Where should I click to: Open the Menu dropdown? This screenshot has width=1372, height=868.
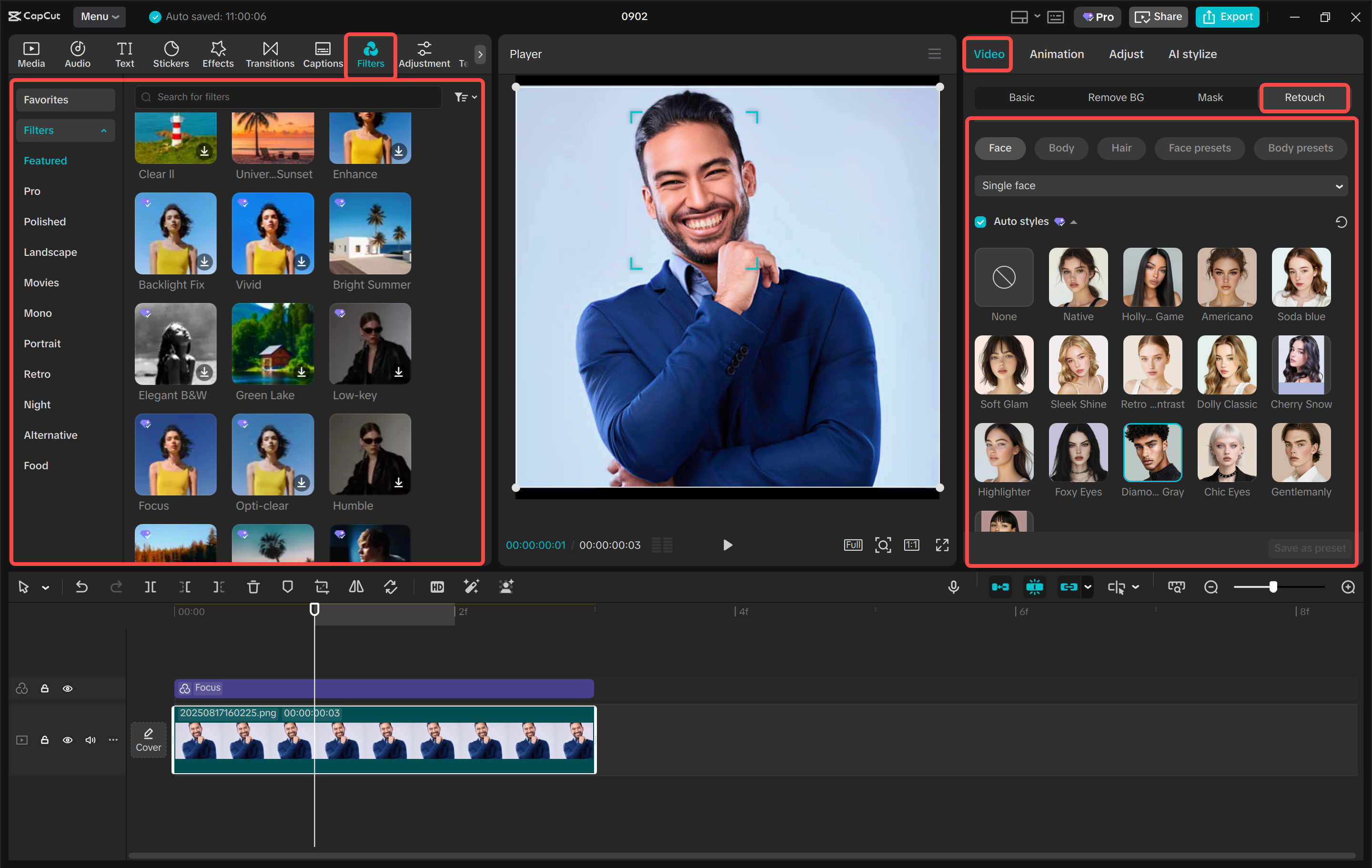100,17
